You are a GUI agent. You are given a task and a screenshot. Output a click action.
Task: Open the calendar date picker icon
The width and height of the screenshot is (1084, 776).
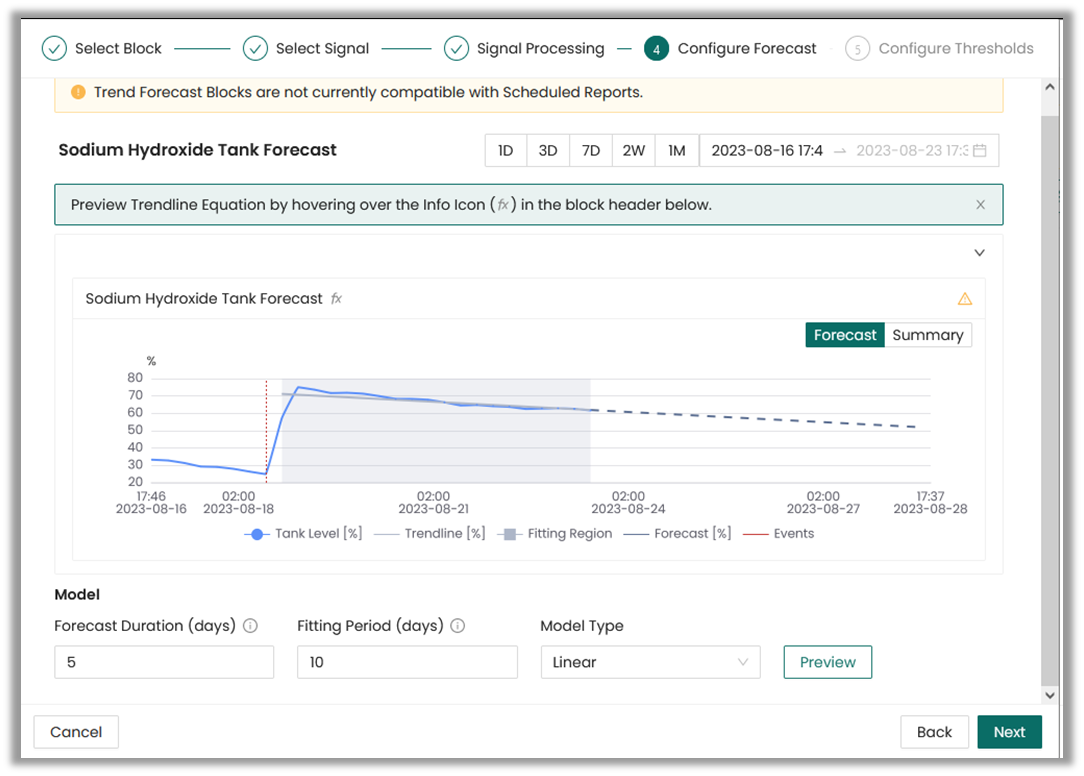980,151
